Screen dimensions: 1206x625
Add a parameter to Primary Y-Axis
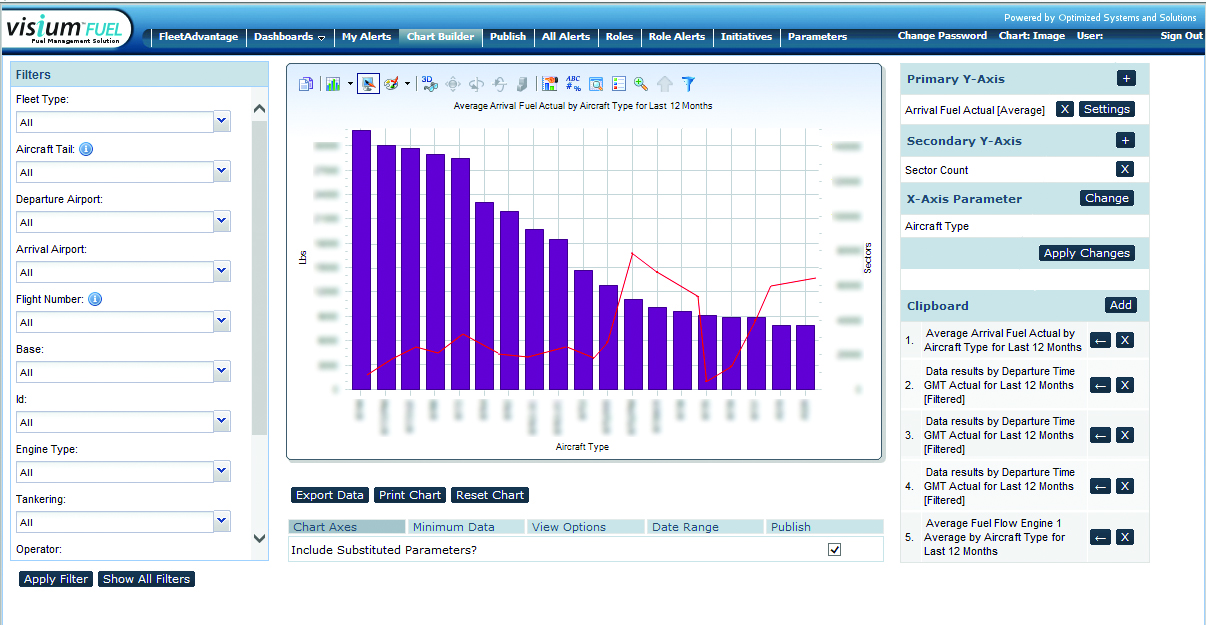pyautogui.click(x=1125, y=79)
